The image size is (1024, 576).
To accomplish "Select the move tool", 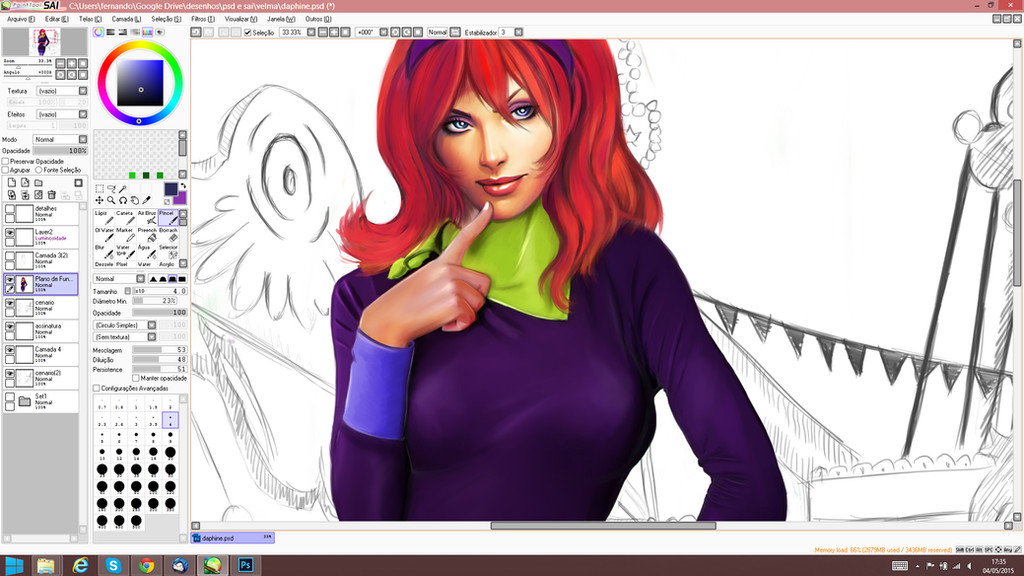I will coord(99,200).
